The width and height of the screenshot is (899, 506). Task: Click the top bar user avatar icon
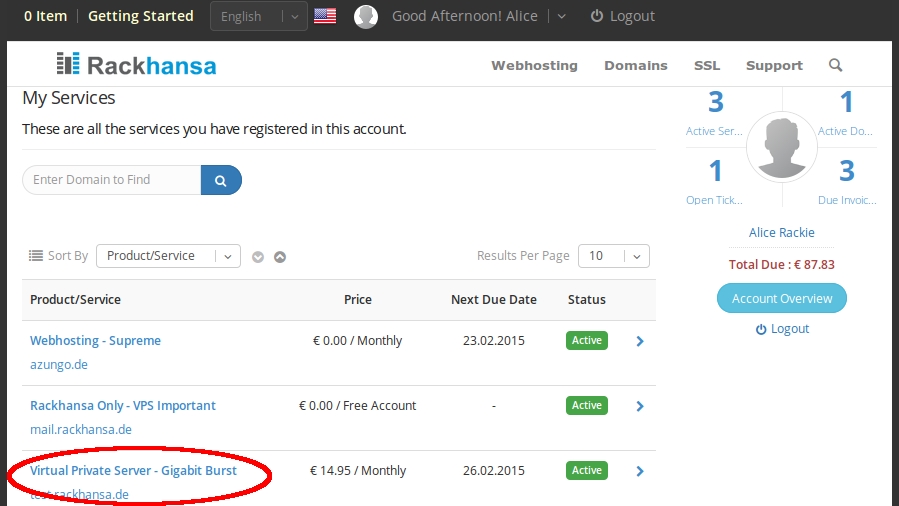[x=366, y=17]
